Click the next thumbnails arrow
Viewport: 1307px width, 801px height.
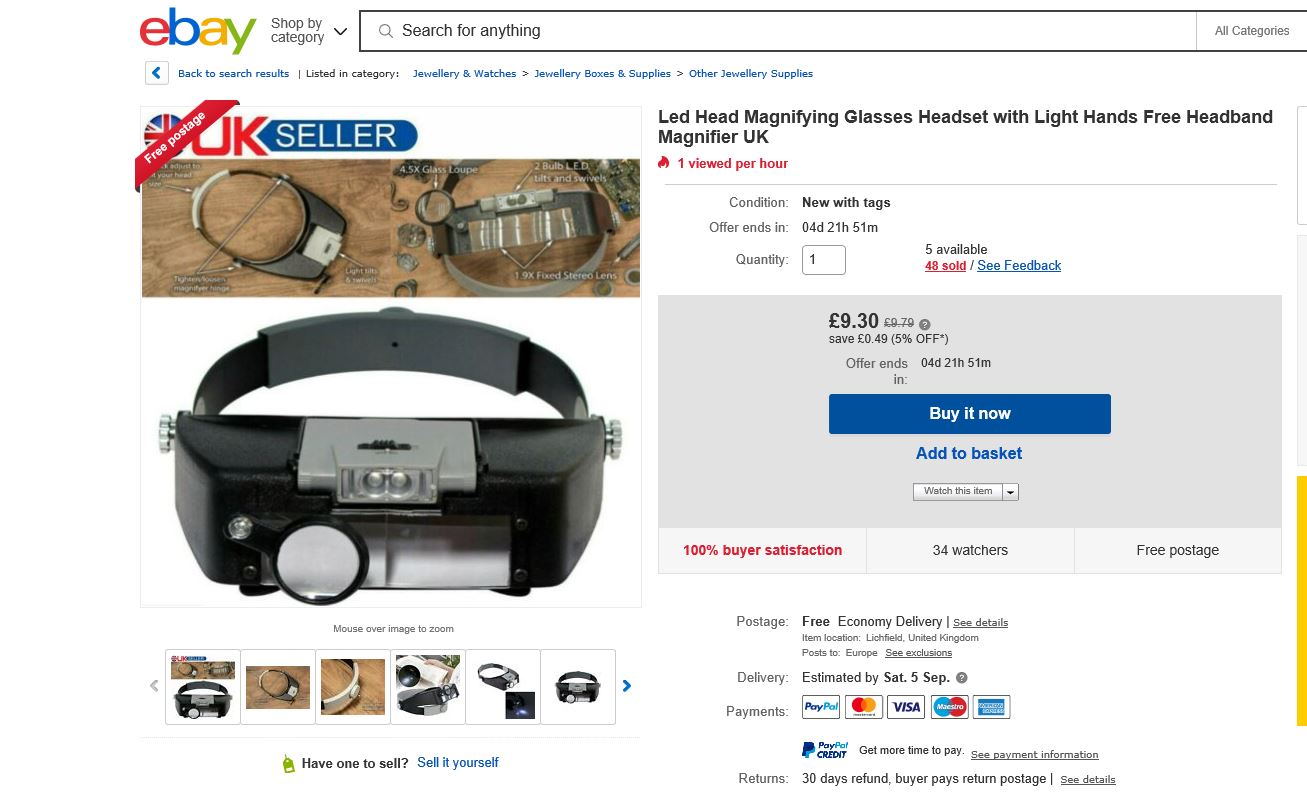coord(627,686)
